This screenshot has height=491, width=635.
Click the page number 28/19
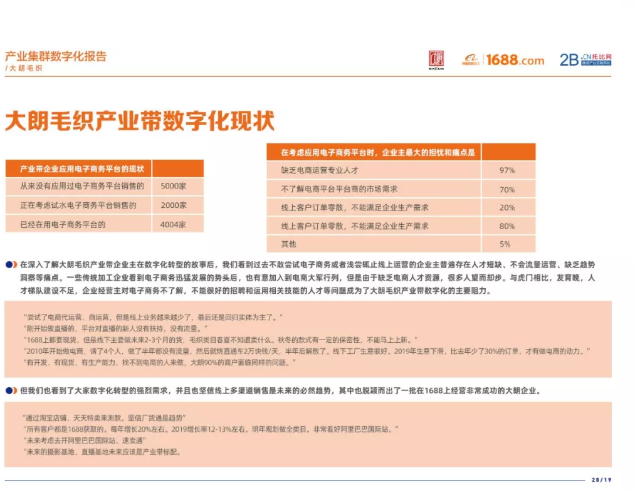coord(605,478)
